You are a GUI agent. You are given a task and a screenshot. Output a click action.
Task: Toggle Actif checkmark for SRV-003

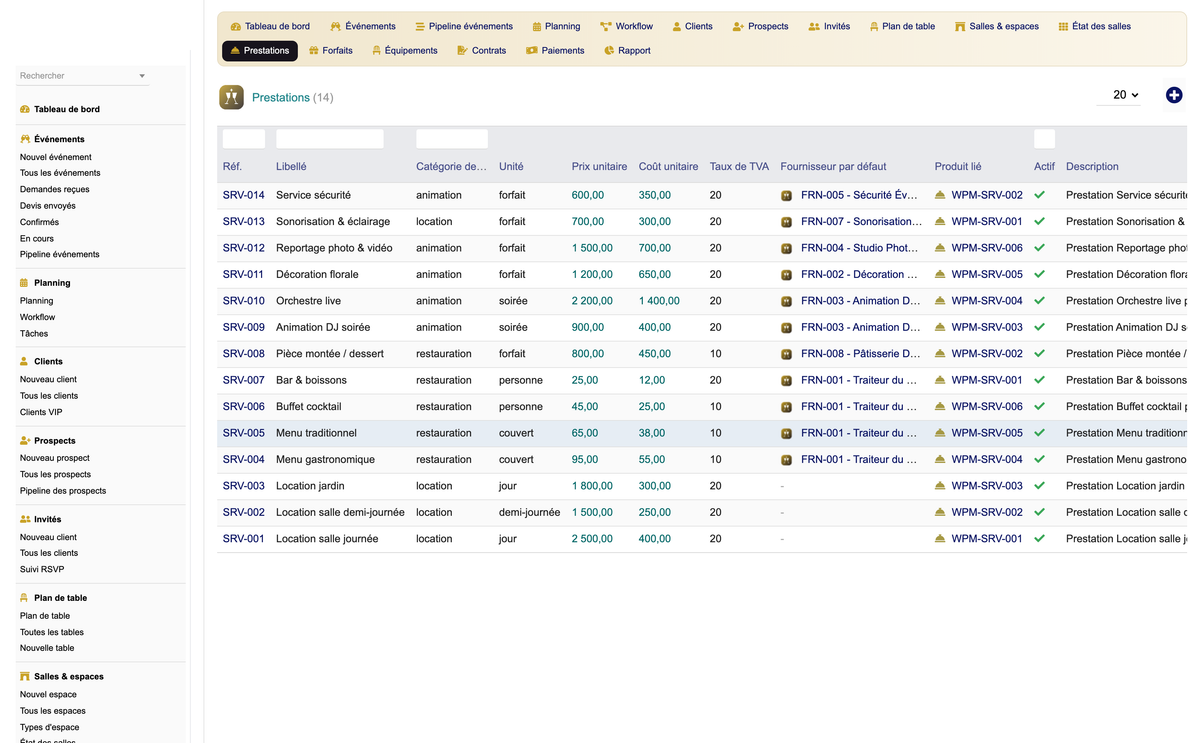tap(1040, 486)
